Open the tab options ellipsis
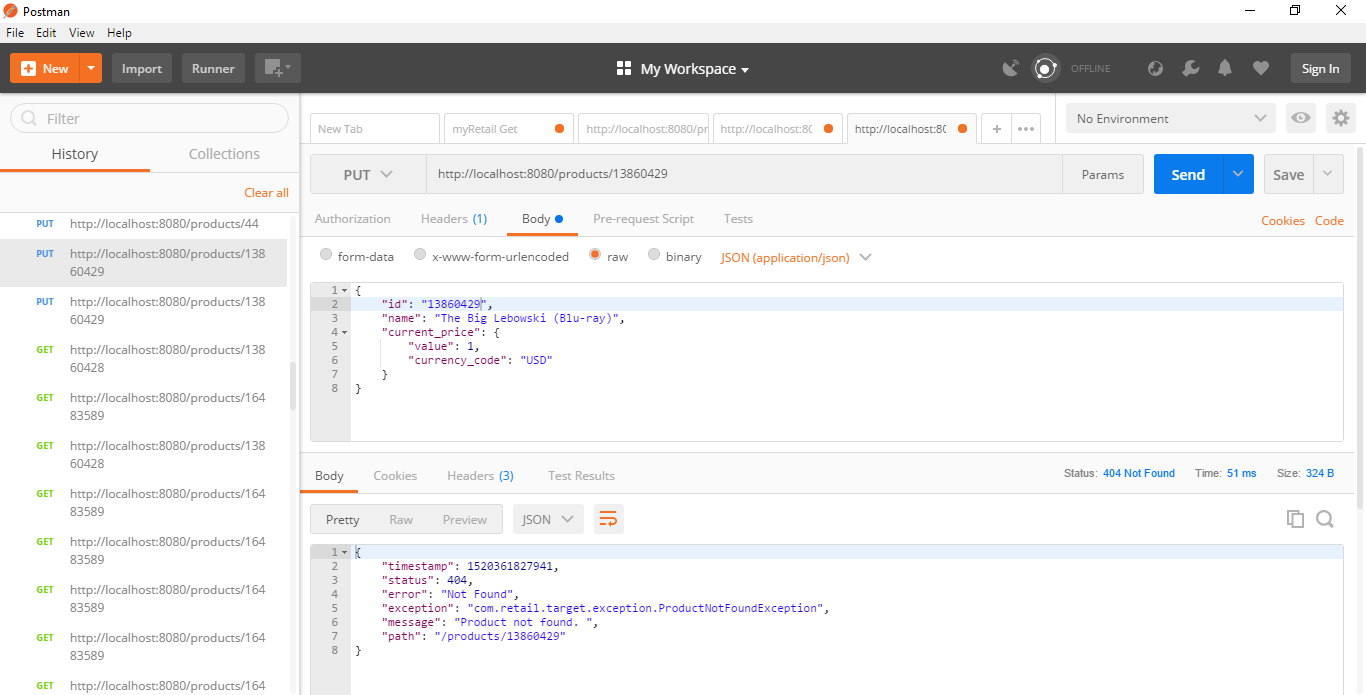Screen dimensions: 1366x695 pyautogui.click(x=1026, y=129)
